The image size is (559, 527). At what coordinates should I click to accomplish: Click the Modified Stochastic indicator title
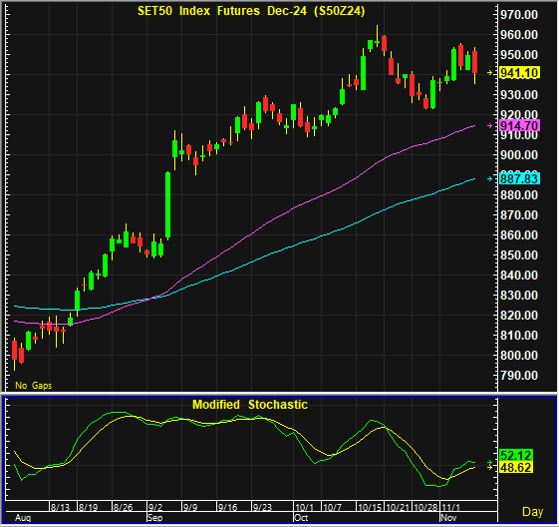(x=250, y=405)
